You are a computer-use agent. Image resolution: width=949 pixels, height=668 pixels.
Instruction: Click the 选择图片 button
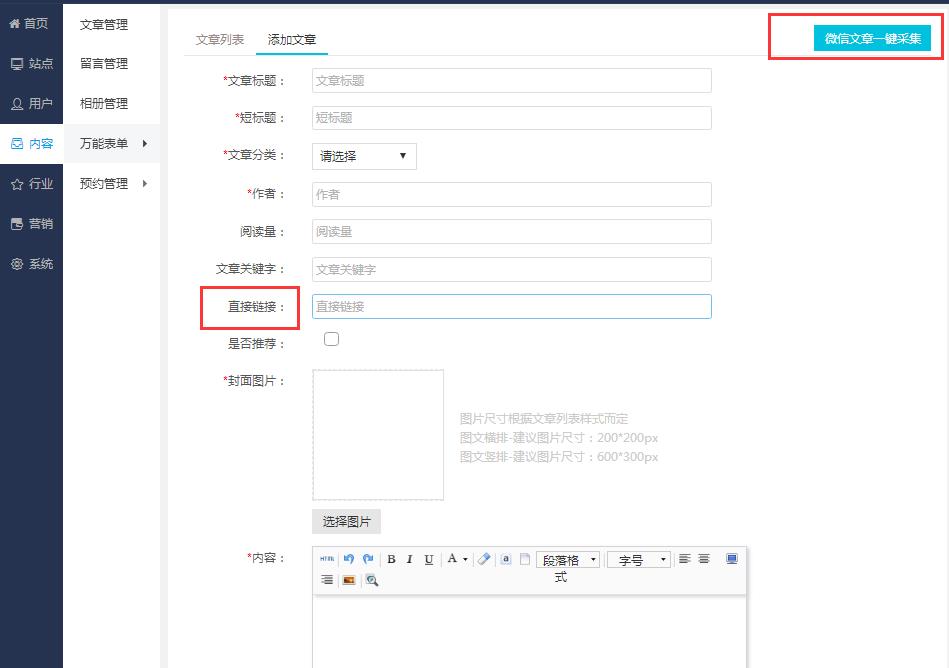346,522
